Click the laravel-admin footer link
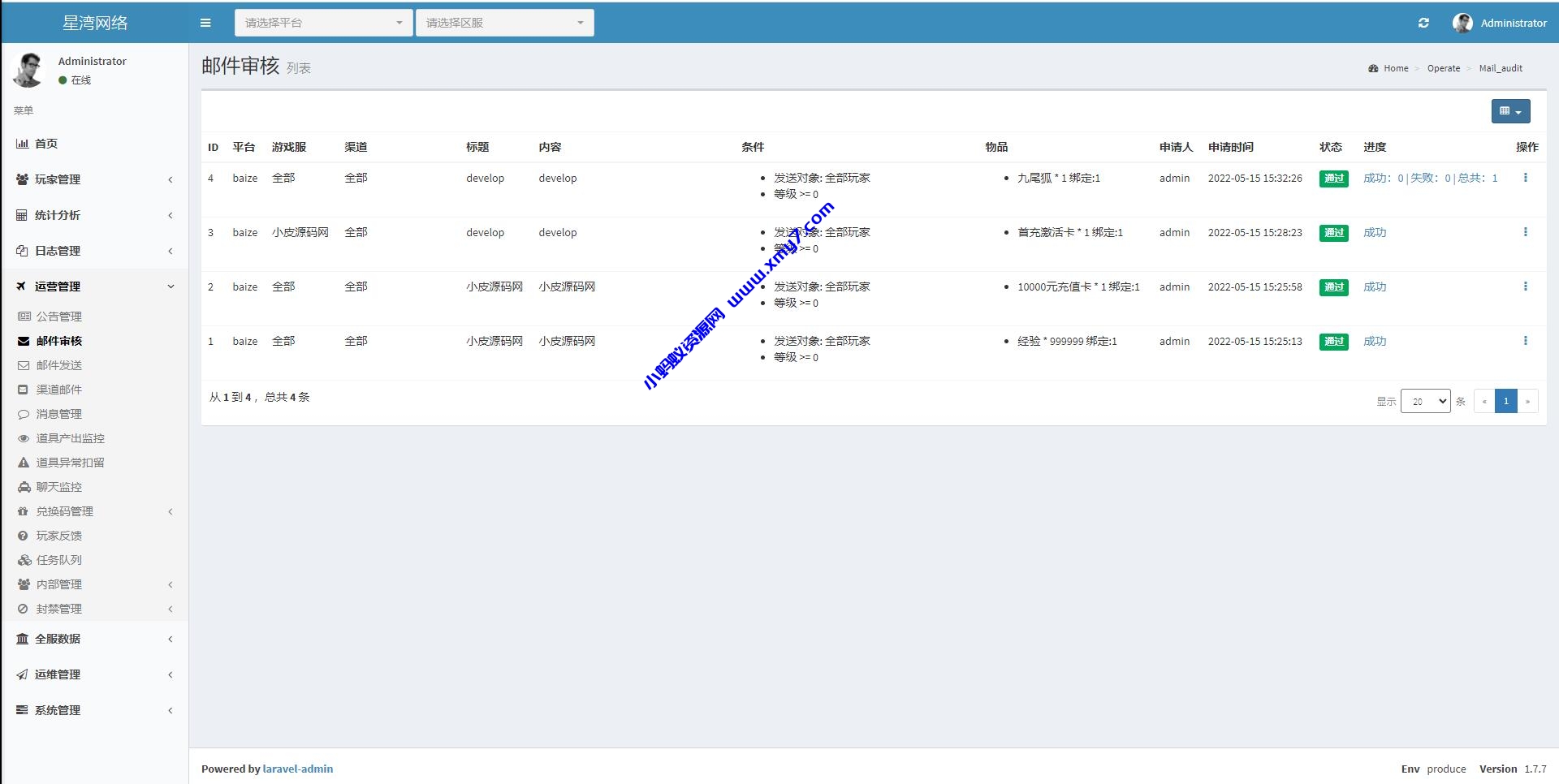 298,769
